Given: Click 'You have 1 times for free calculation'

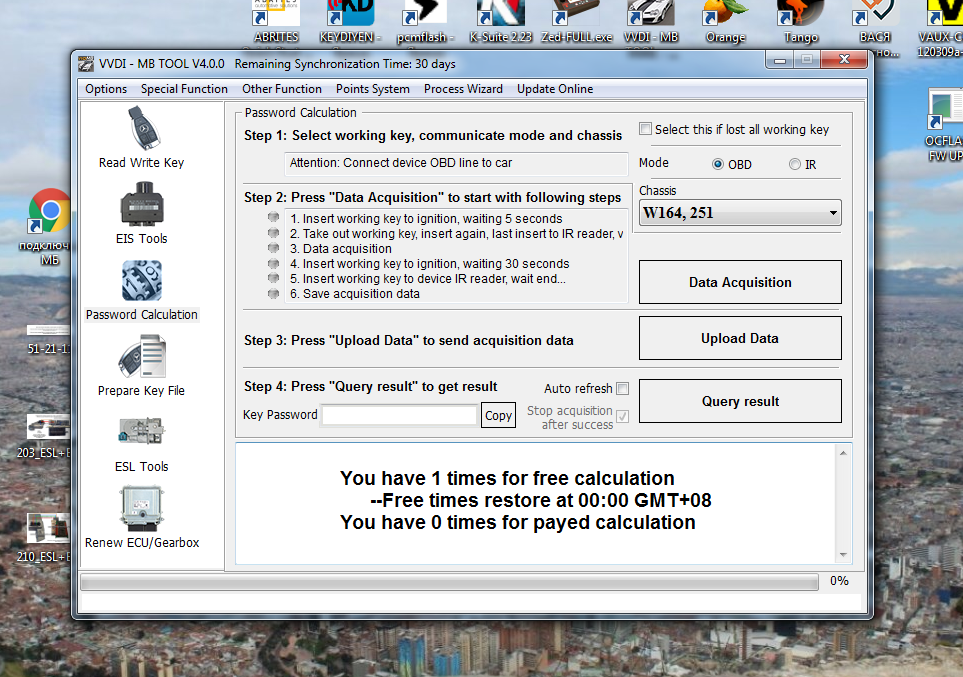Looking at the screenshot, I should (x=507, y=478).
